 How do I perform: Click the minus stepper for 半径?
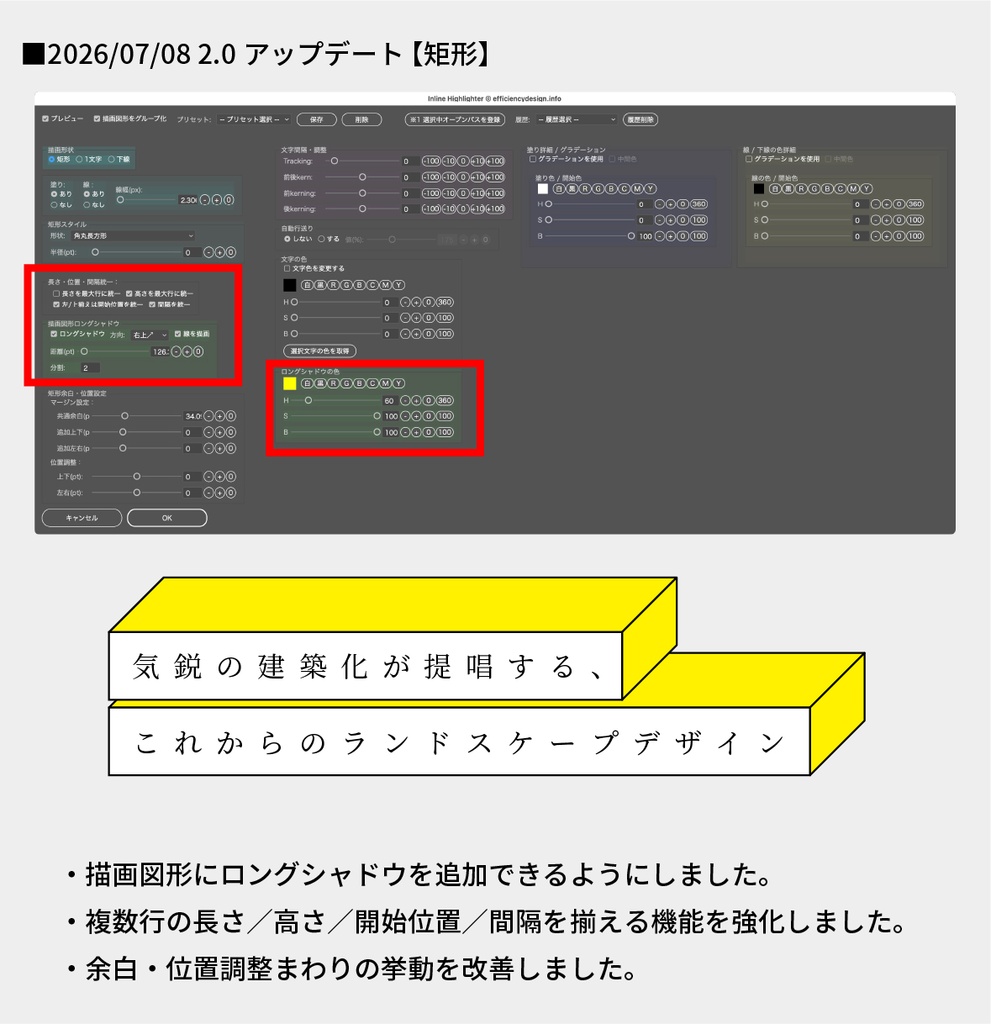(x=208, y=252)
